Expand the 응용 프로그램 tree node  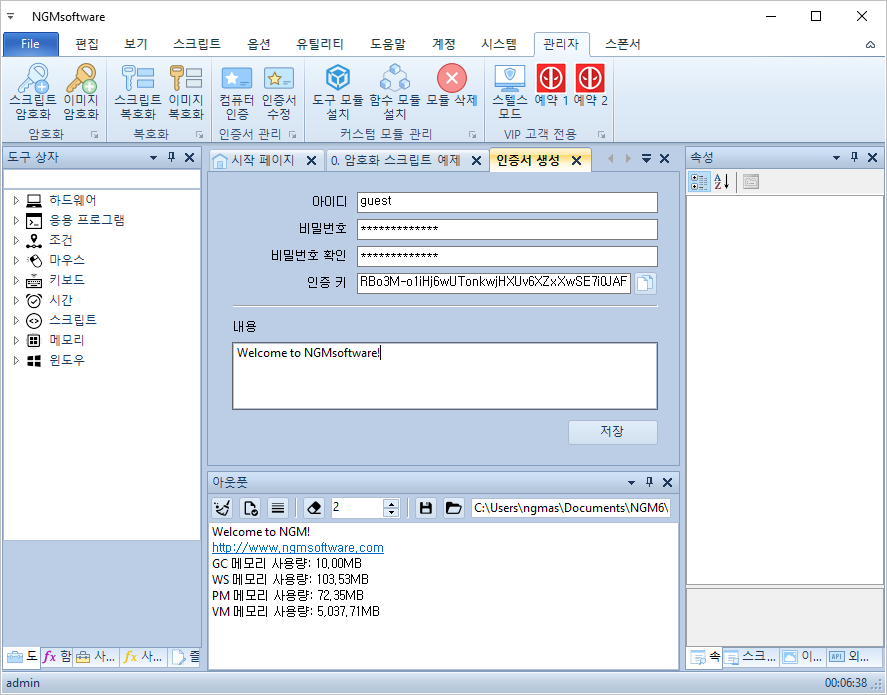click(16, 221)
